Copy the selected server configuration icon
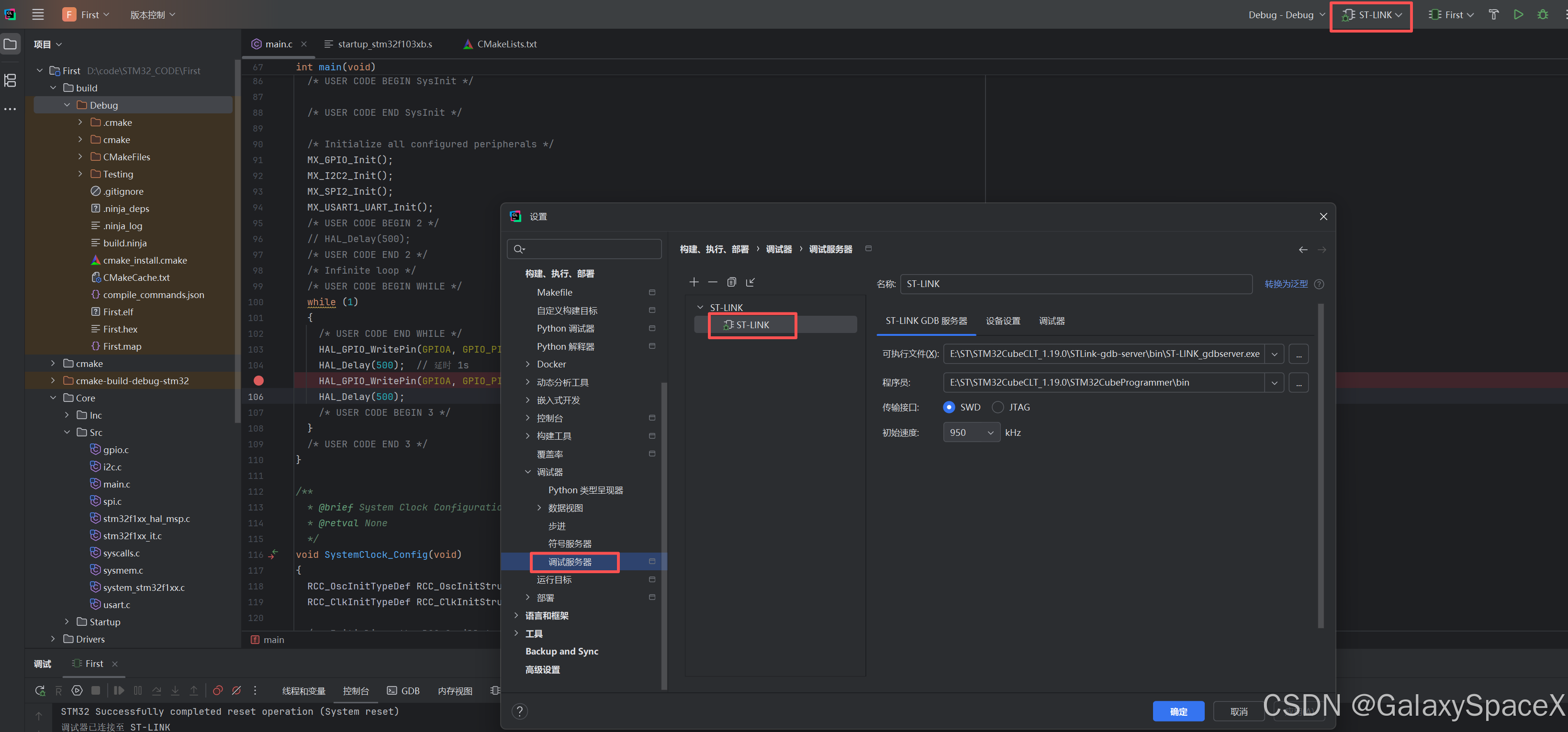The height and width of the screenshot is (732, 1568). point(732,282)
